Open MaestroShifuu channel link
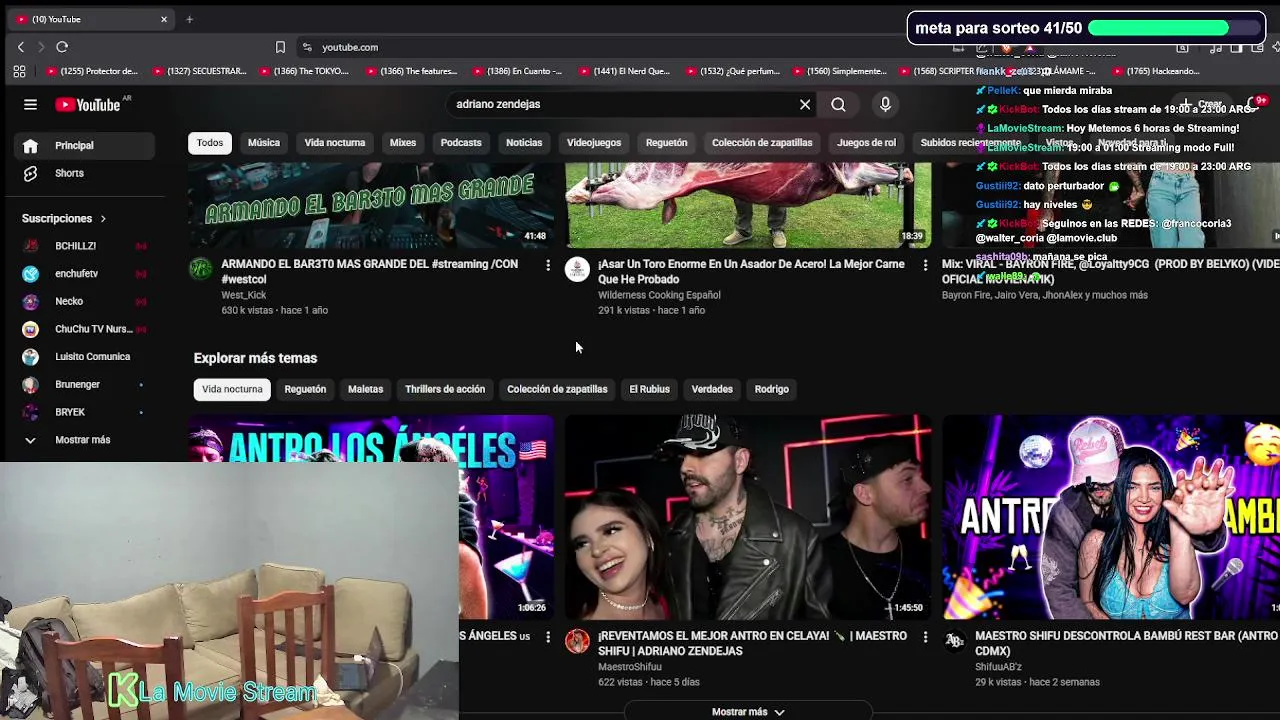Screen dimensions: 1280x720 point(630,667)
